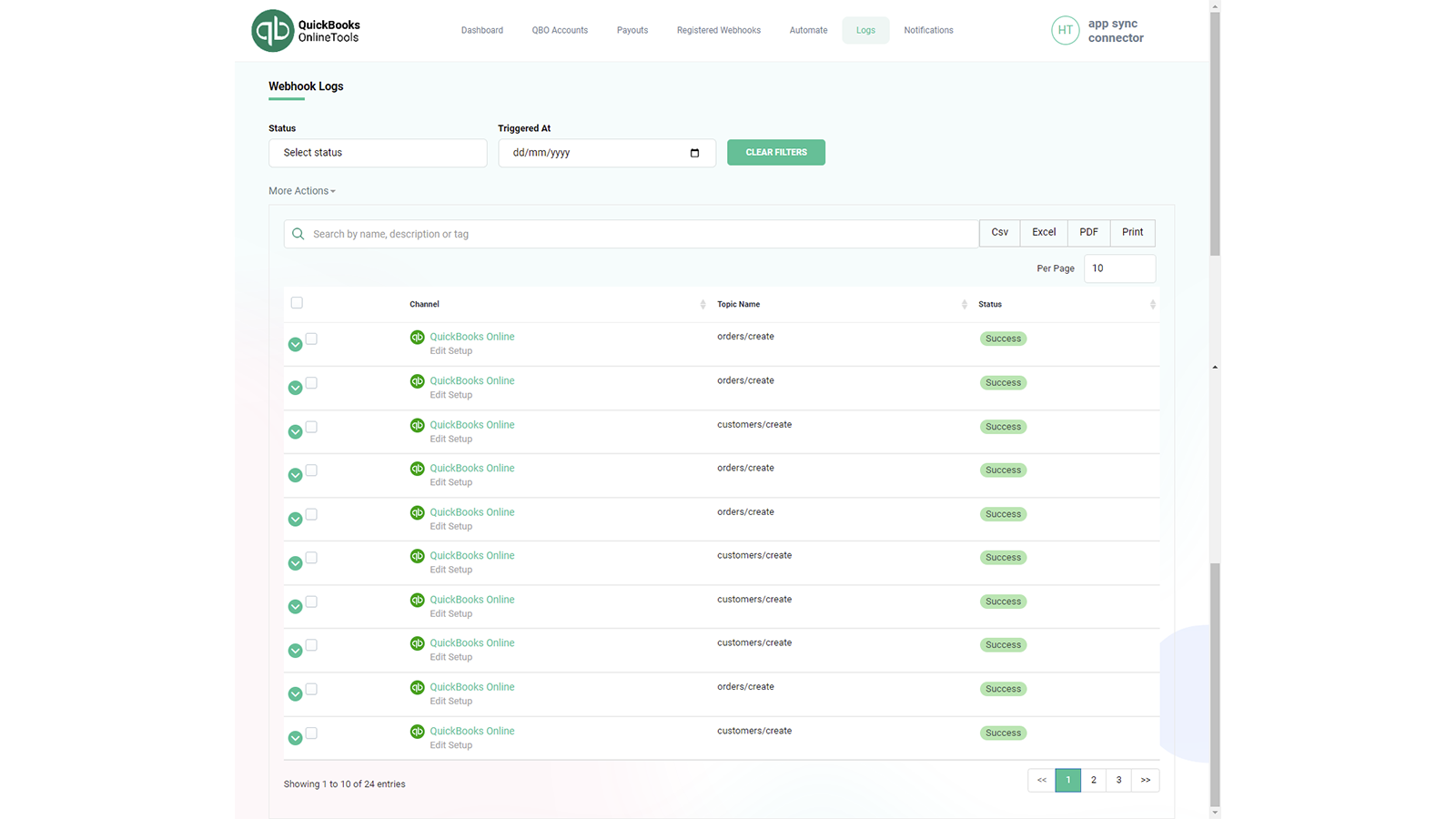Screen dimensions: 1456x819
Task: Jump to first page with << button
Action: tap(1042, 780)
